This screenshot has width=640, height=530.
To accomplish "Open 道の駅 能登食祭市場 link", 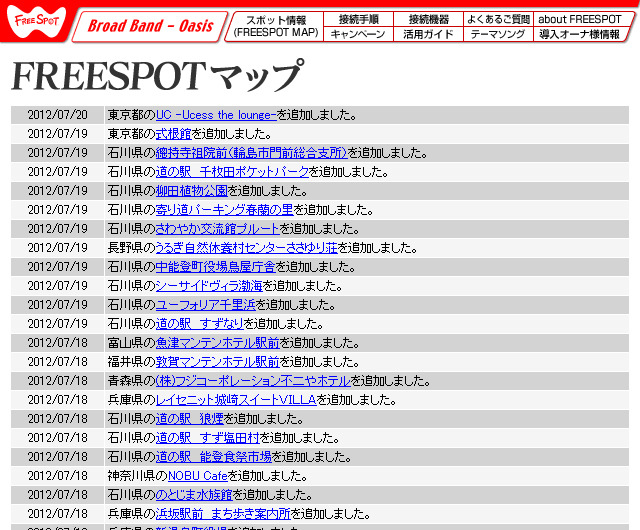I will 213,457.
